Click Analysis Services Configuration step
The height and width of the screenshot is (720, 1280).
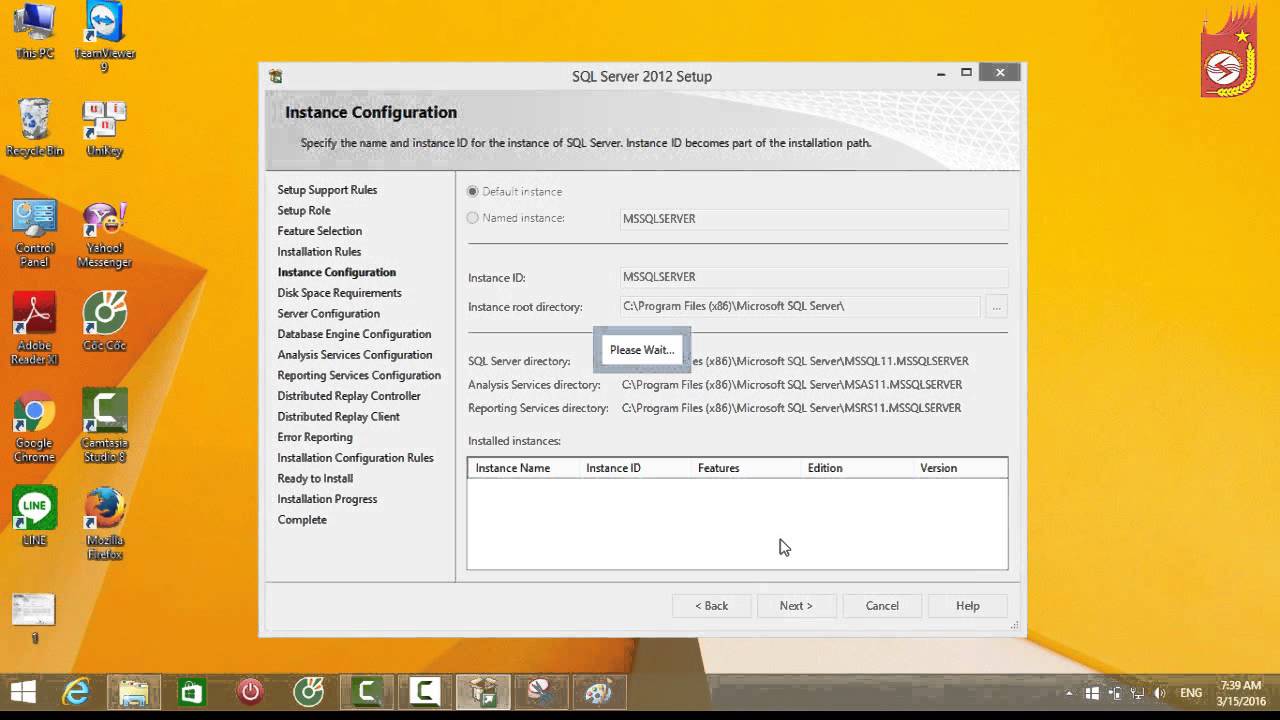pyautogui.click(x=355, y=355)
